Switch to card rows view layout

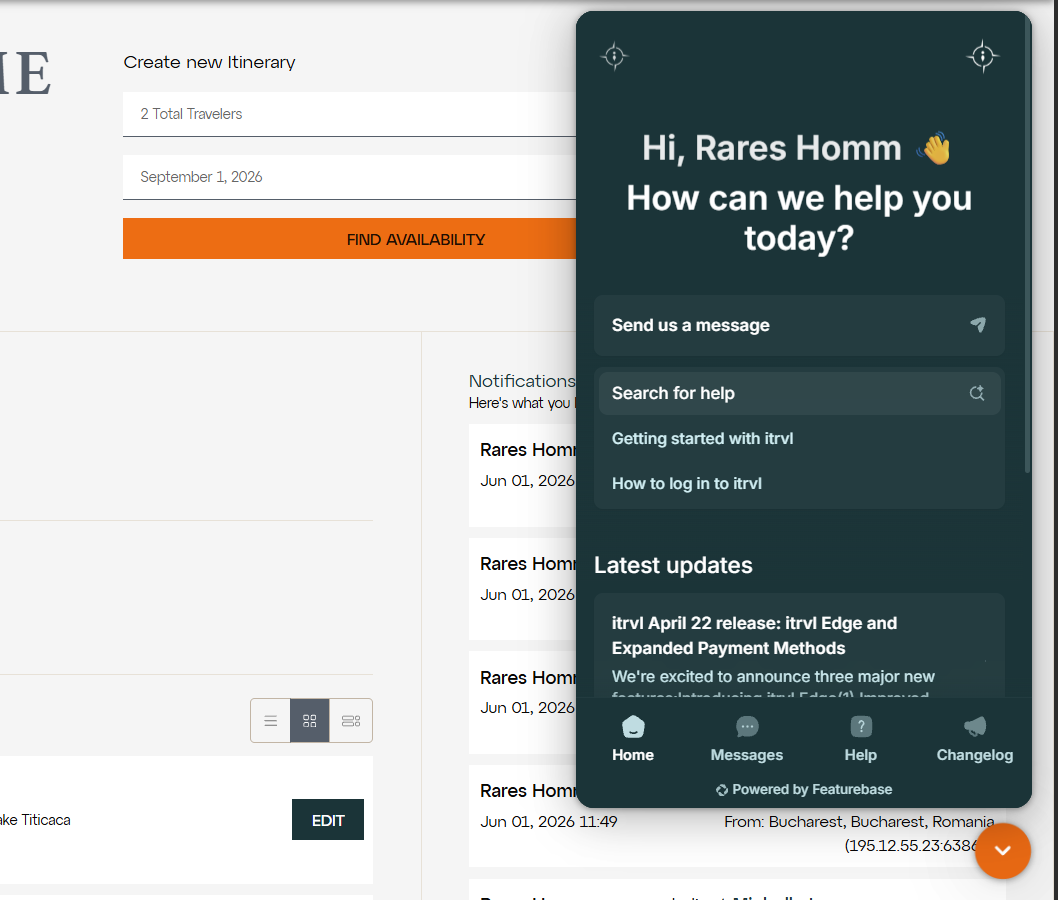[351, 721]
